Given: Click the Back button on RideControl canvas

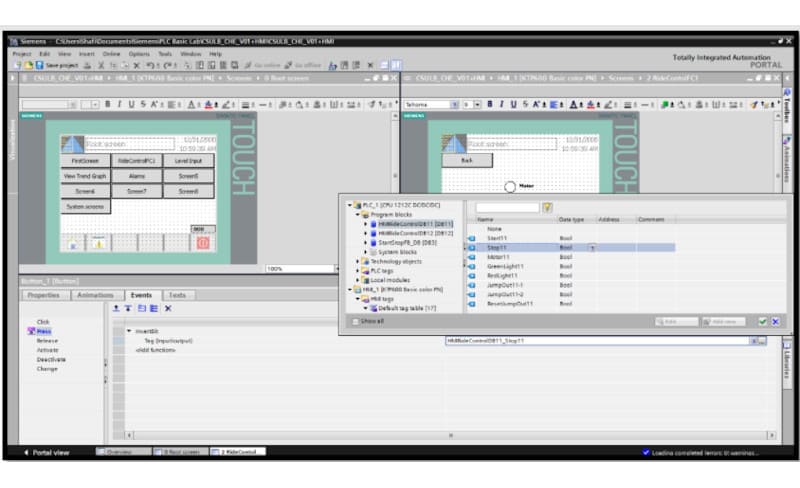Looking at the screenshot, I should [x=467, y=160].
